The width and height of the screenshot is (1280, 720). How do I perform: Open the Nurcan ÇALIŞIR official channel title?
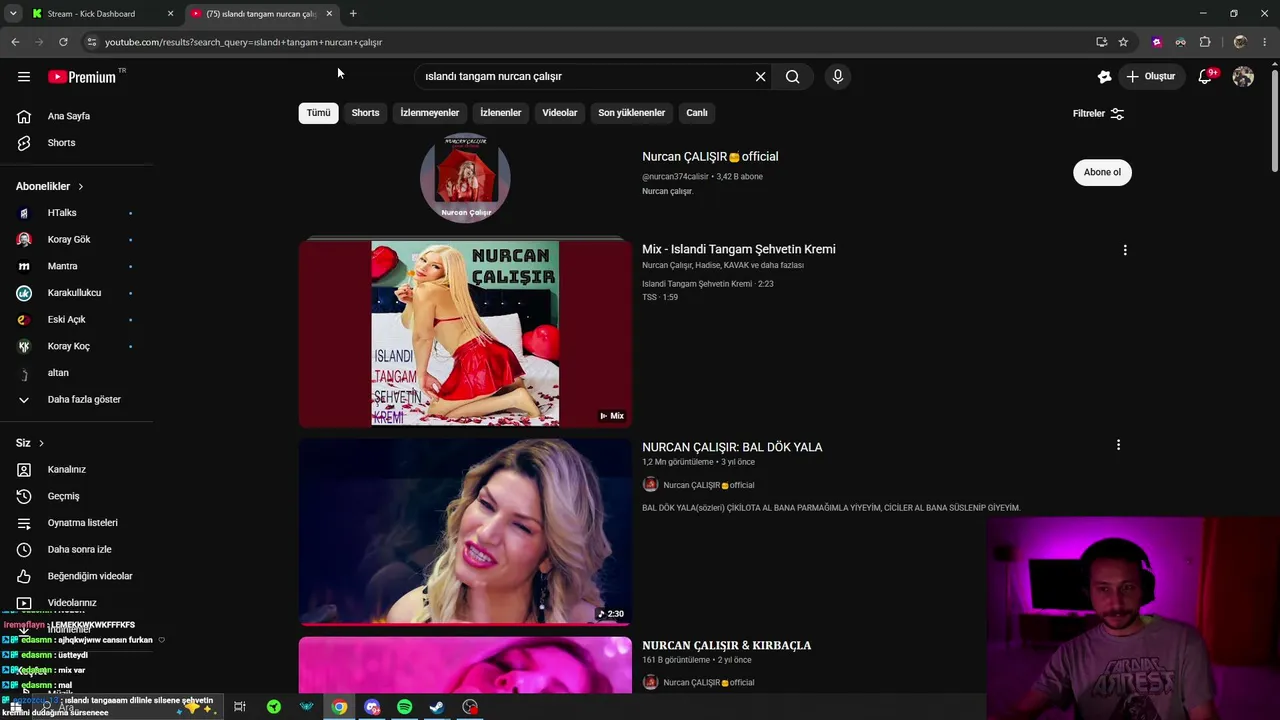click(710, 157)
